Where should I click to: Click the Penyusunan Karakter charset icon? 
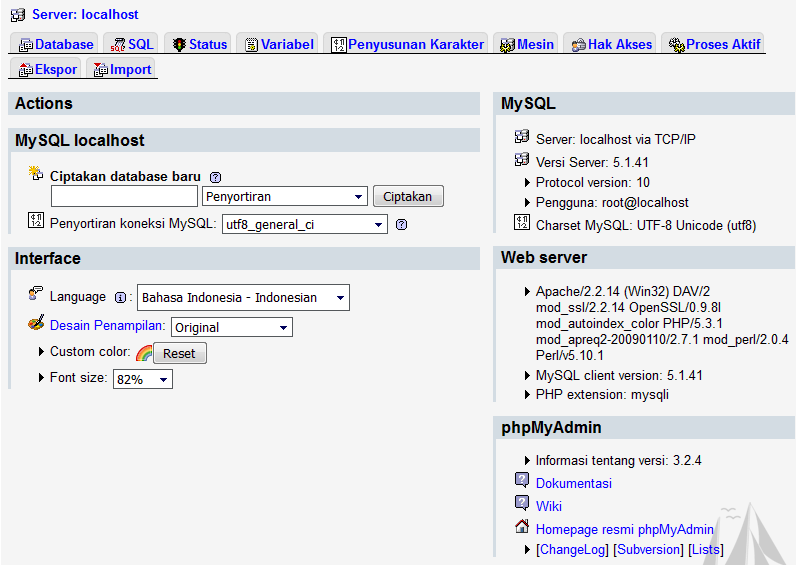[x=339, y=45]
